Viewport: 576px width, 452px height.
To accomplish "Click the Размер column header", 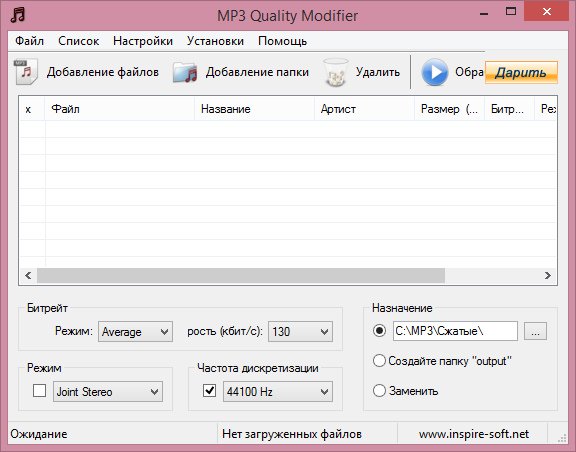I will (x=449, y=109).
